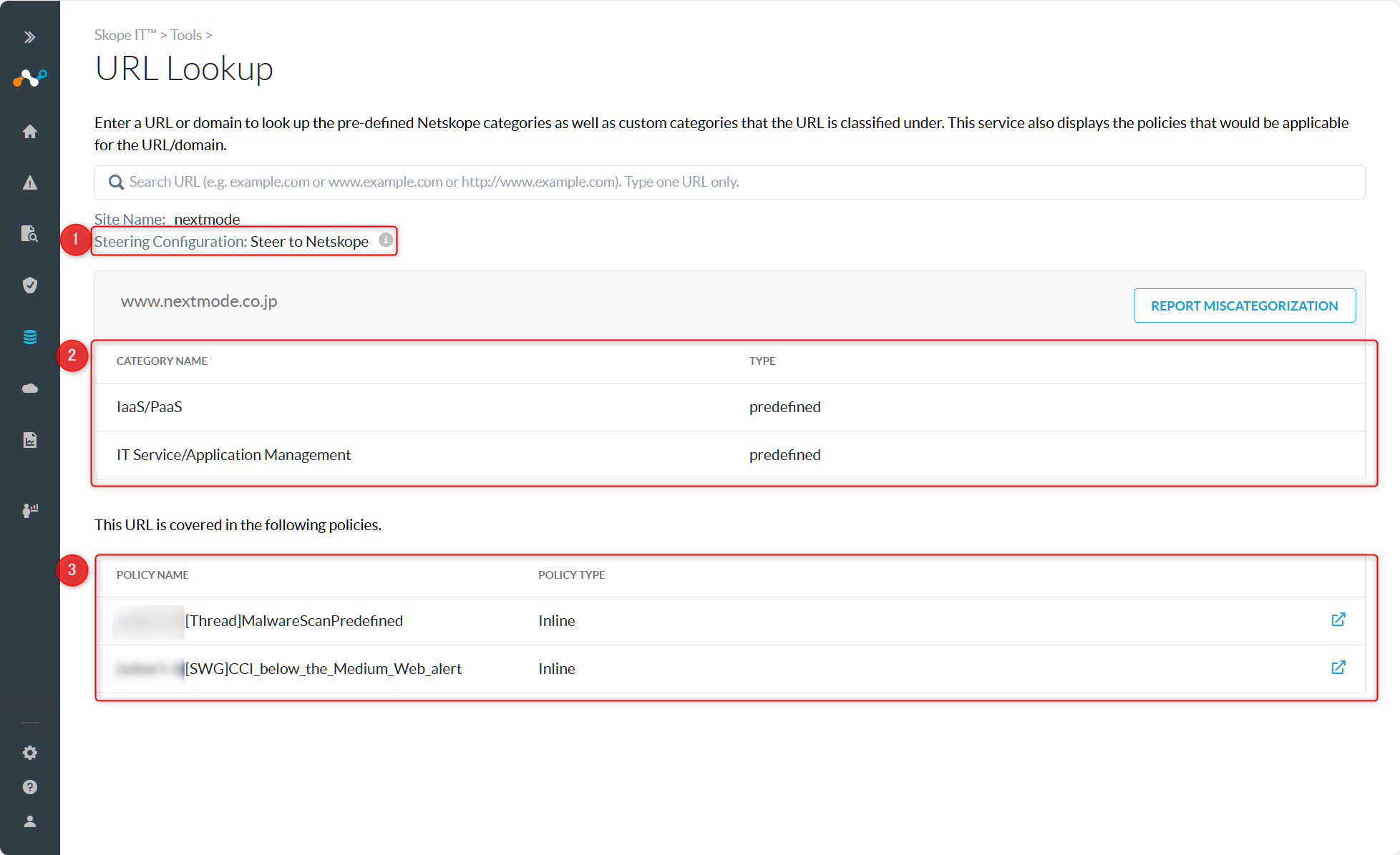The width and height of the screenshot is (1400, 855).
Task: Open MalwareScanPredefined policy in new window
Action: (1338, 620)
